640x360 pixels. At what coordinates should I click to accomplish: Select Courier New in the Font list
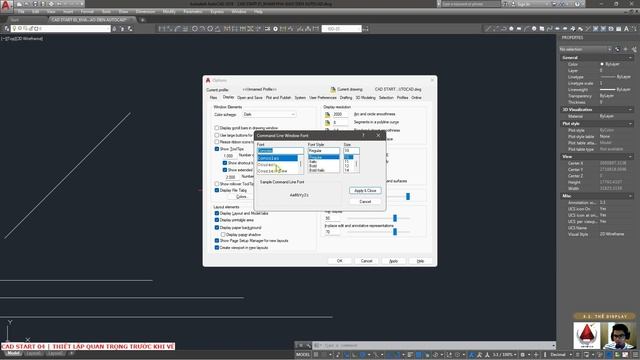[272, 171]
